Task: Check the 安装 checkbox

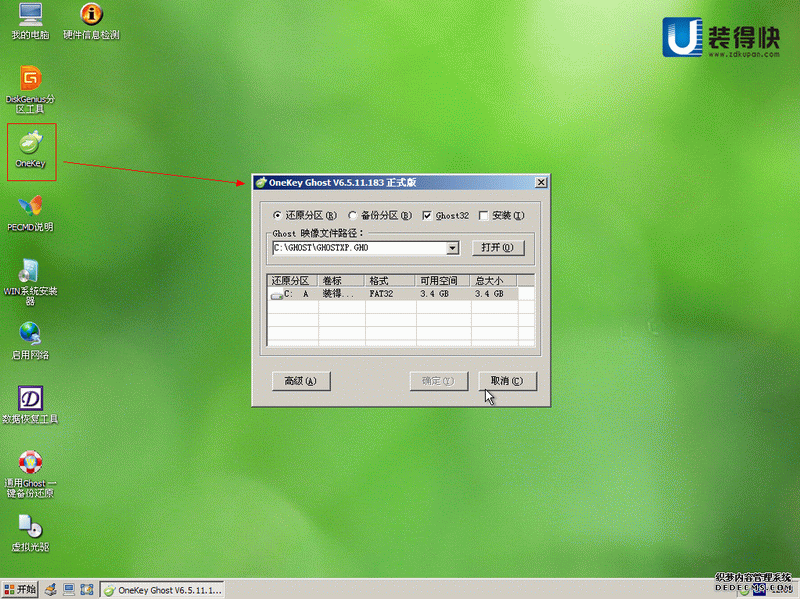Action: [x=484, y=216]
